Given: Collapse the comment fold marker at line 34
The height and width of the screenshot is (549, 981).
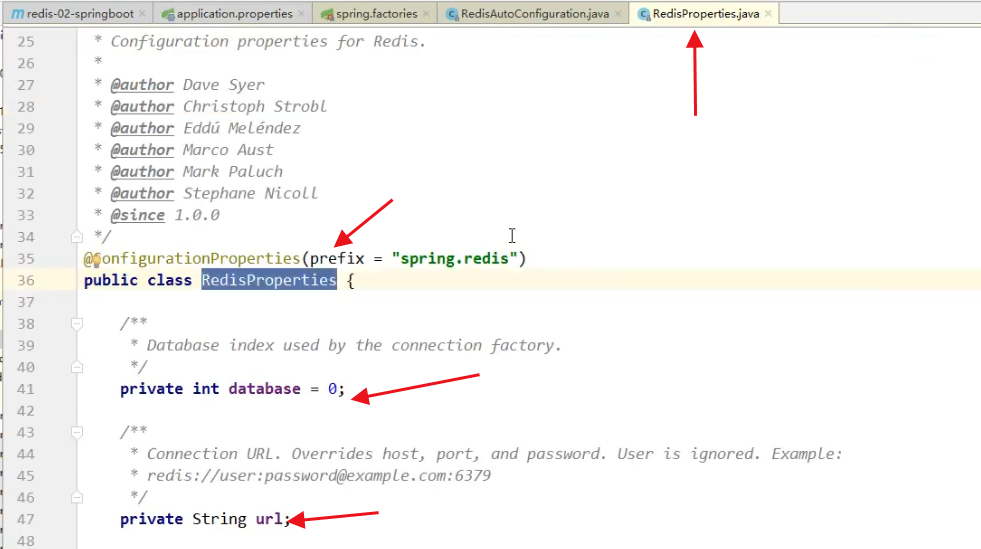Looking at the screenshot, I should (x=77, y=237).
